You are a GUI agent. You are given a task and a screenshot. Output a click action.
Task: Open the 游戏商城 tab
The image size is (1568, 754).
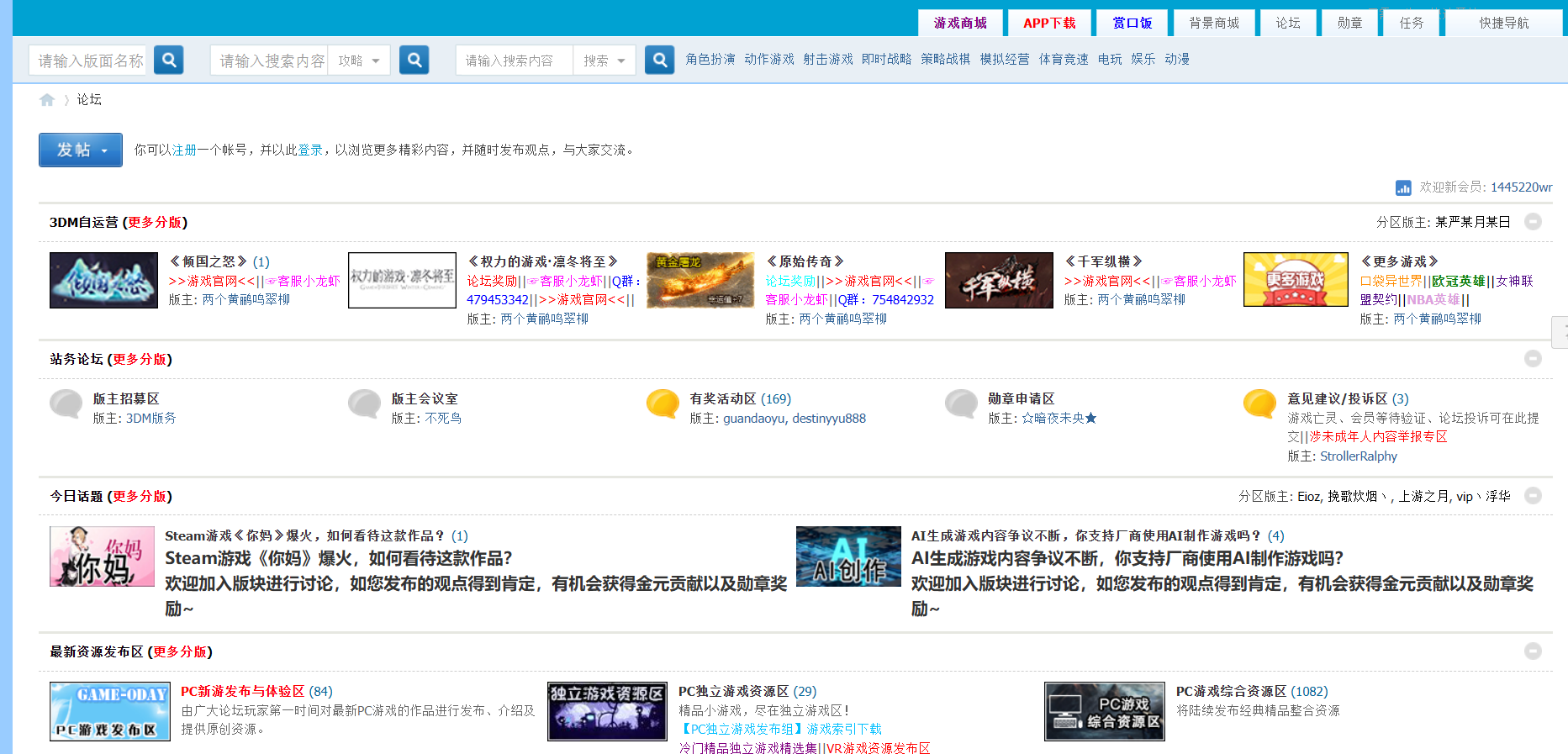coord(960,23)
